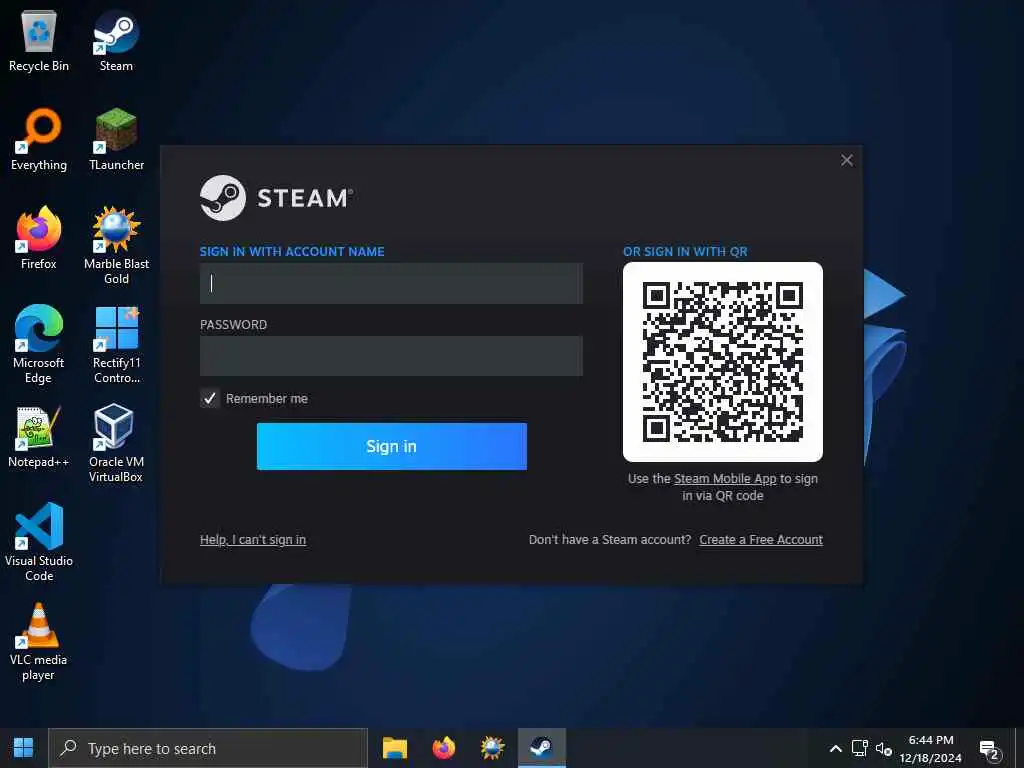The width and height of the screenshot is (1024, 768).
Task: Launch Firefox from the taskbar
Action: pyautogui.click(x=443, y=748)
